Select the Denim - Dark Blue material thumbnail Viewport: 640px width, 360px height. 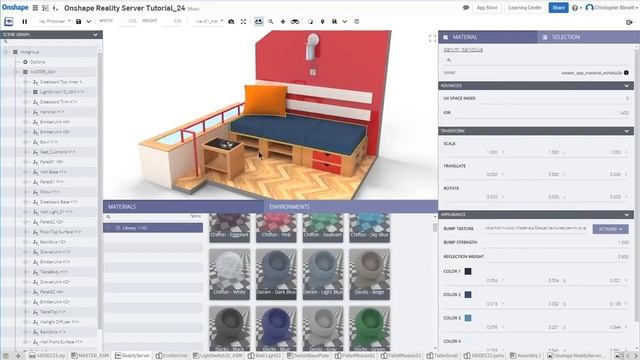276,274
